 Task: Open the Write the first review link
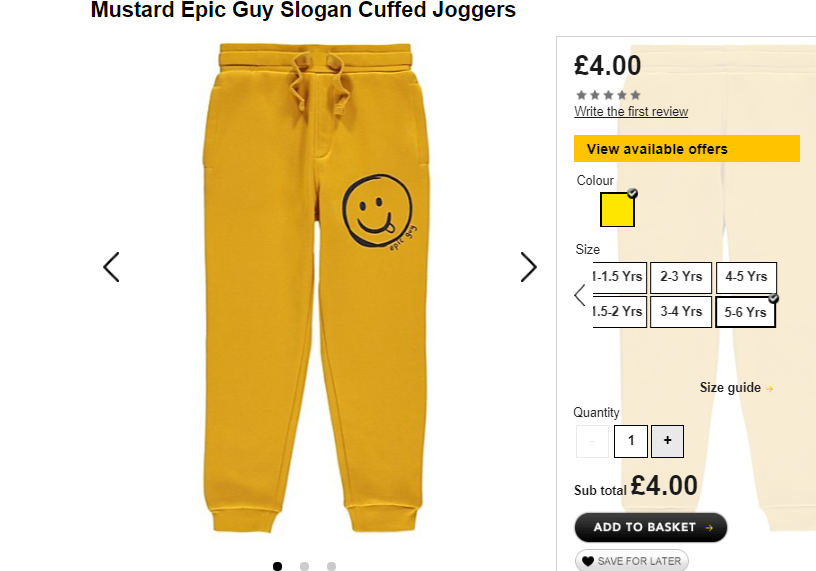click(x=631, y=111)
